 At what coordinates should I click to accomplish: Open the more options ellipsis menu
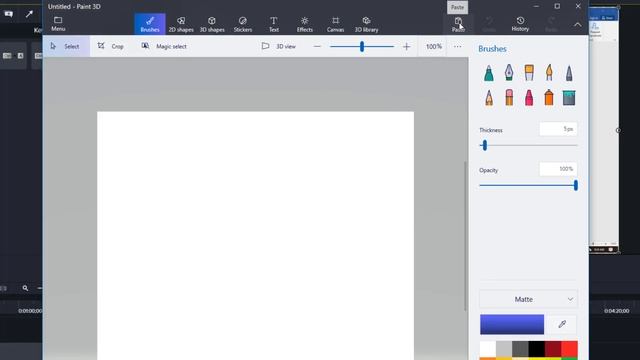coord(458,47)
